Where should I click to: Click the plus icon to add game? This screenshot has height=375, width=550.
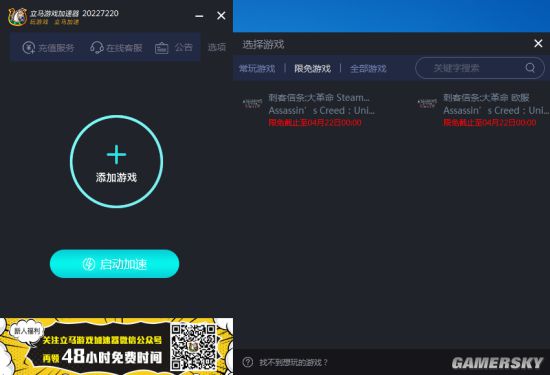(116, 155)
